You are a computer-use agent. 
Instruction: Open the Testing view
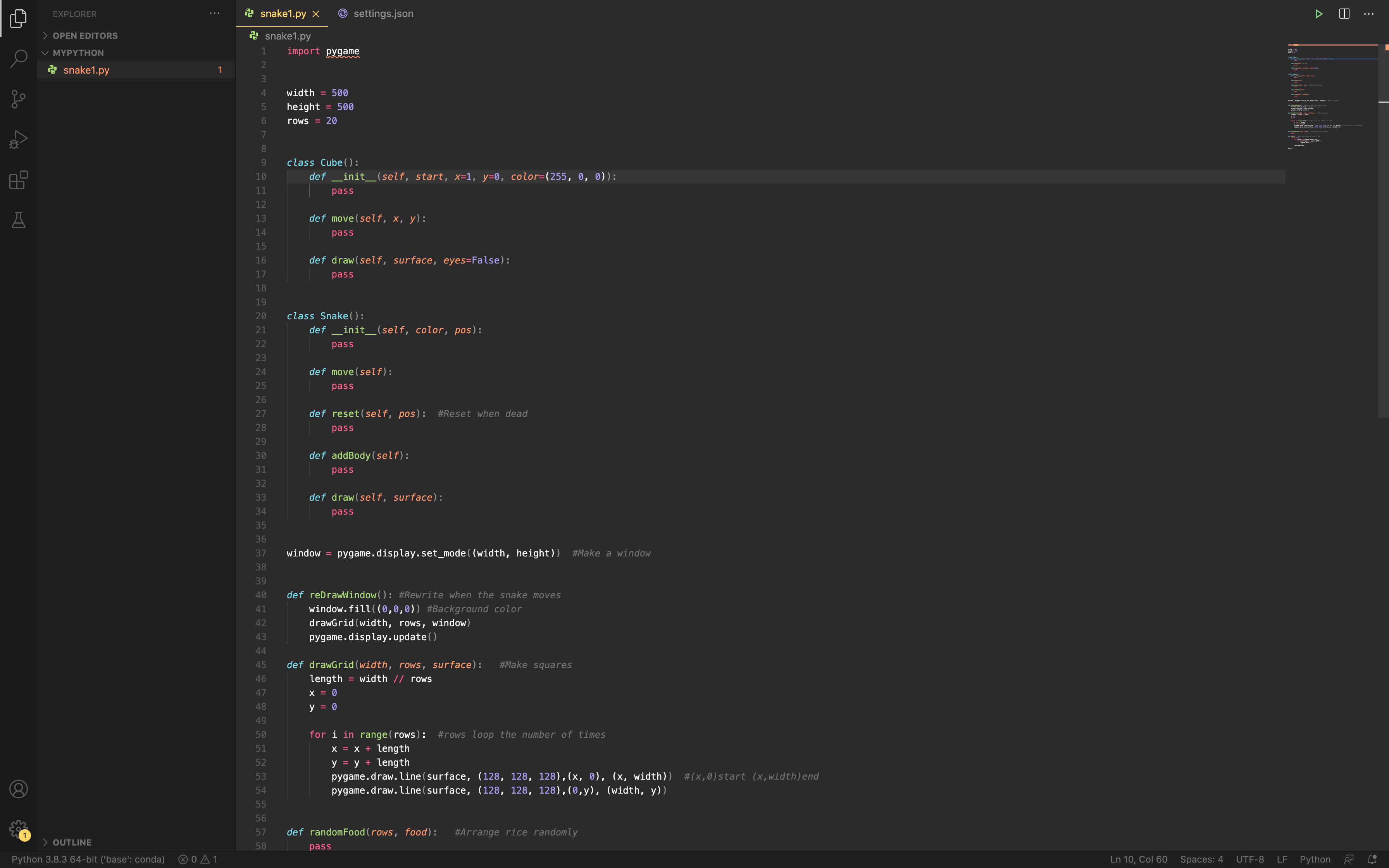18,220
